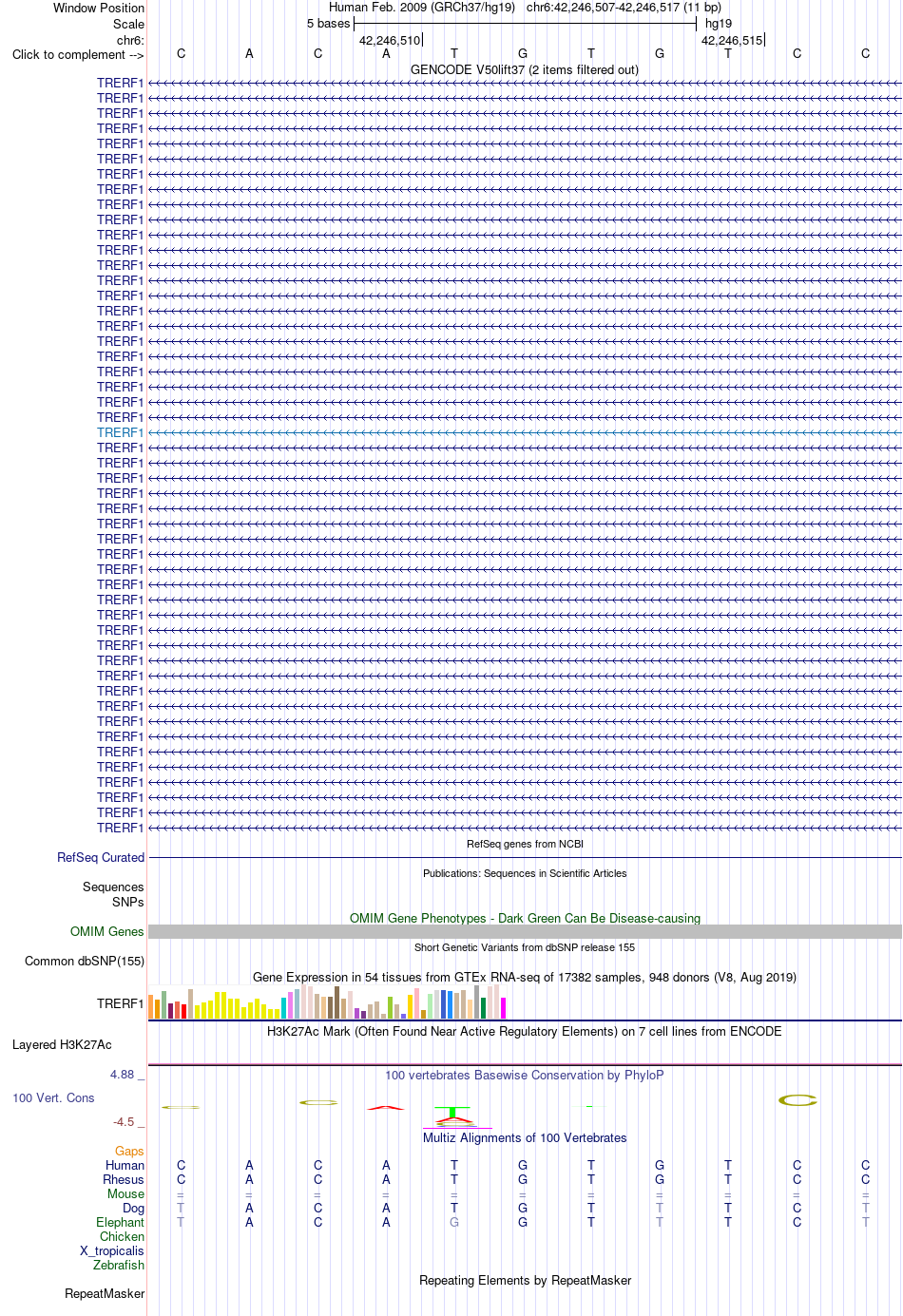Image resolution: width=903 pixels, height=1316 pixels.
Task: Click the 'Window Position' track label
Action: click(x=99, y=8)
